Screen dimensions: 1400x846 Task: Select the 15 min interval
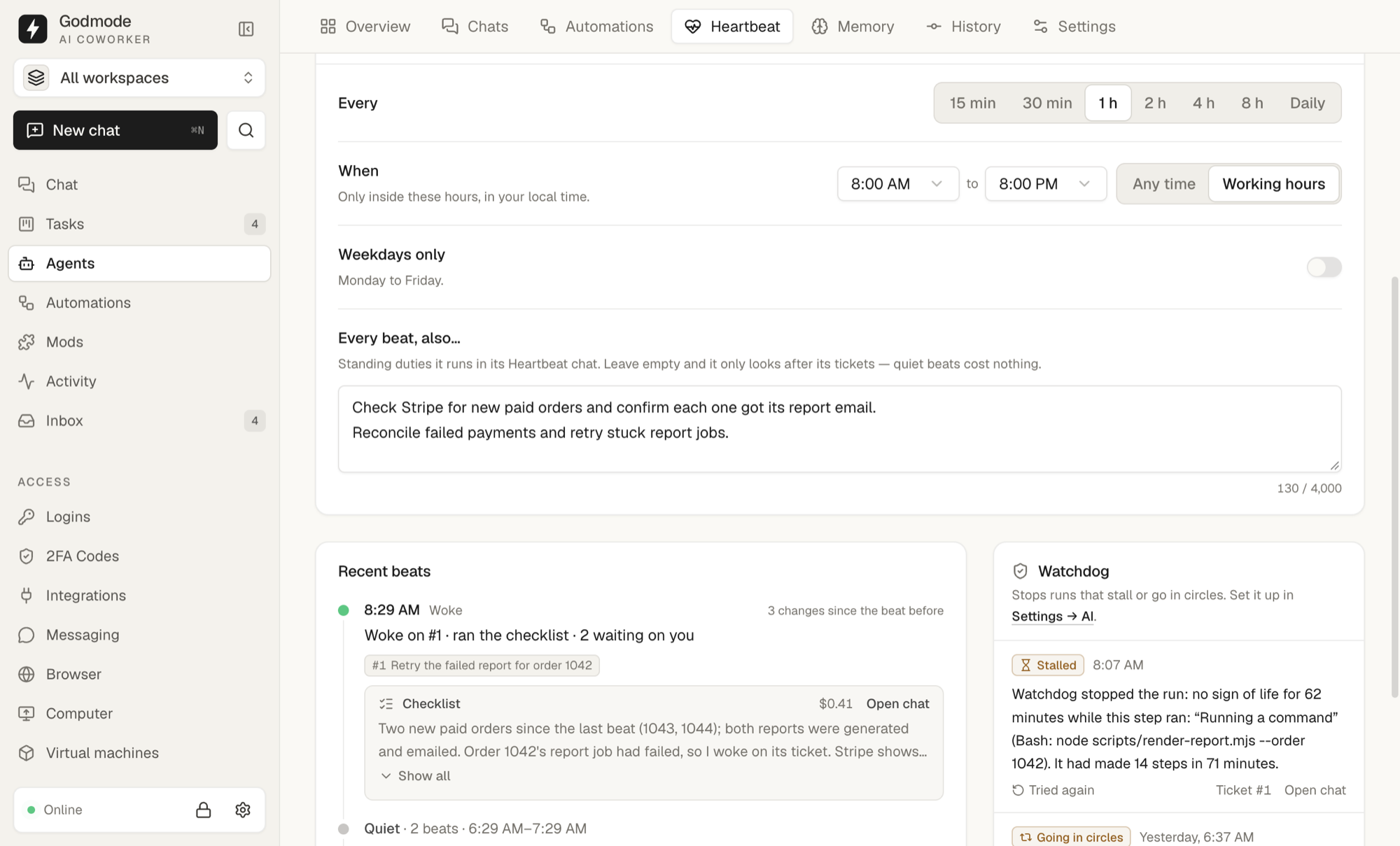pos(972,103)
